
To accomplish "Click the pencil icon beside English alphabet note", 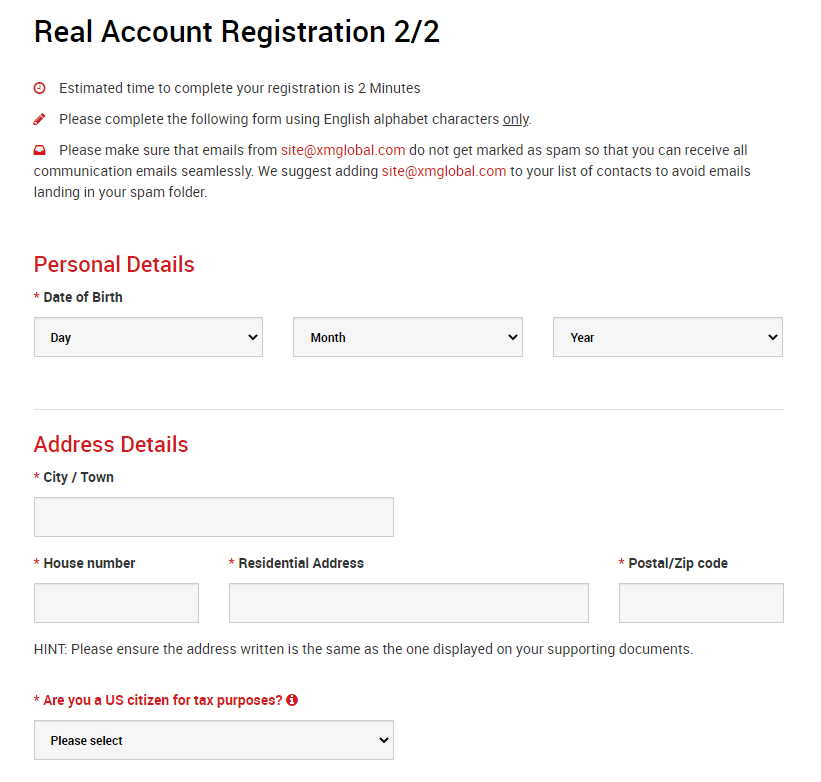I will pos(40,119).
